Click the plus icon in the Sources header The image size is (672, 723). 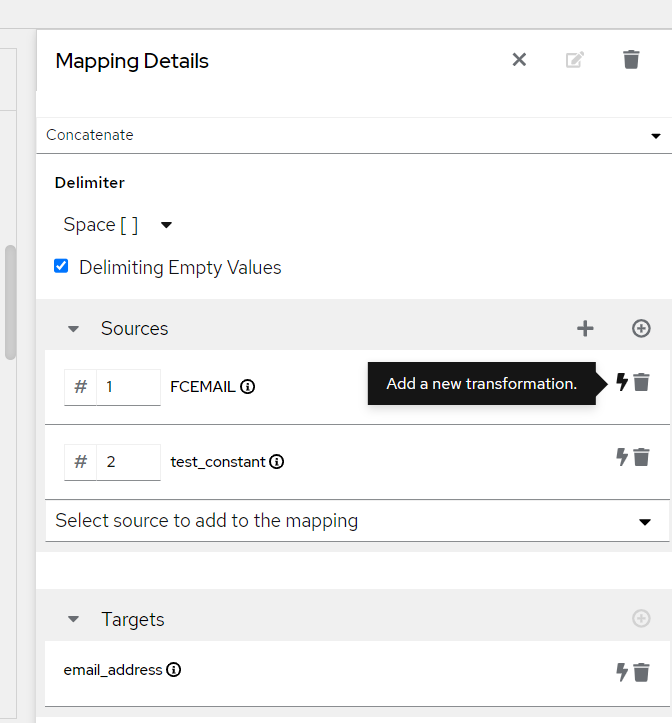[585, 328]
